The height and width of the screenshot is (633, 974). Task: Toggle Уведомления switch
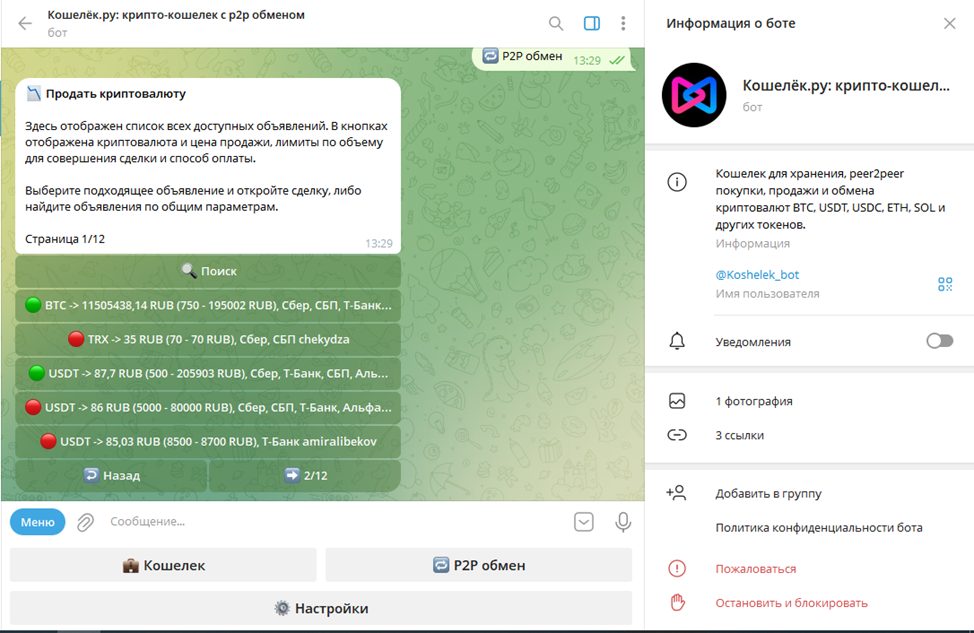point(939,341)
